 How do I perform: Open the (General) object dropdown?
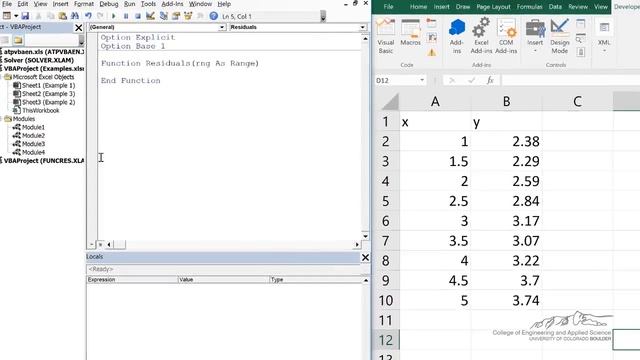pyautogui.click(x=222, y=27)
